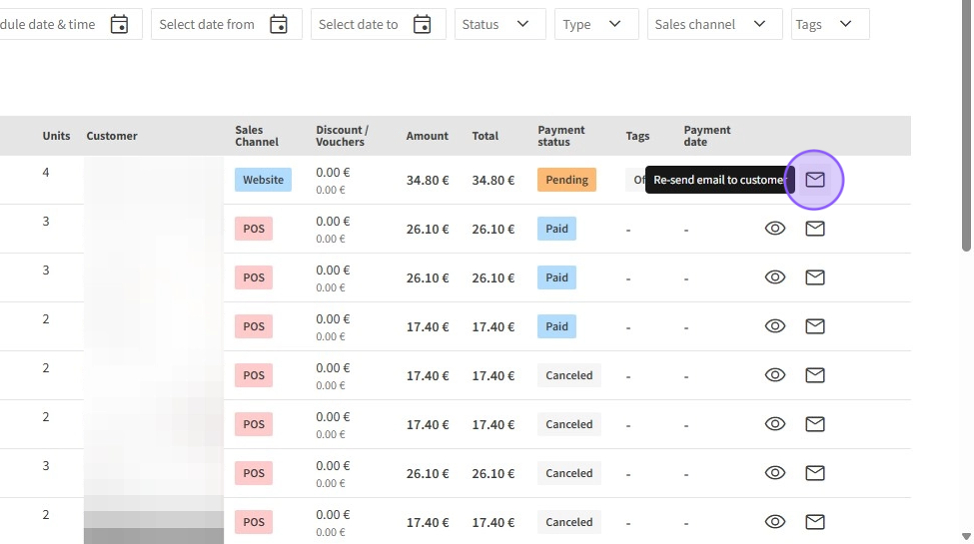Click the Website sales channel badge
The height and width of the screenshot is (544, 974).
pos(263,180)
